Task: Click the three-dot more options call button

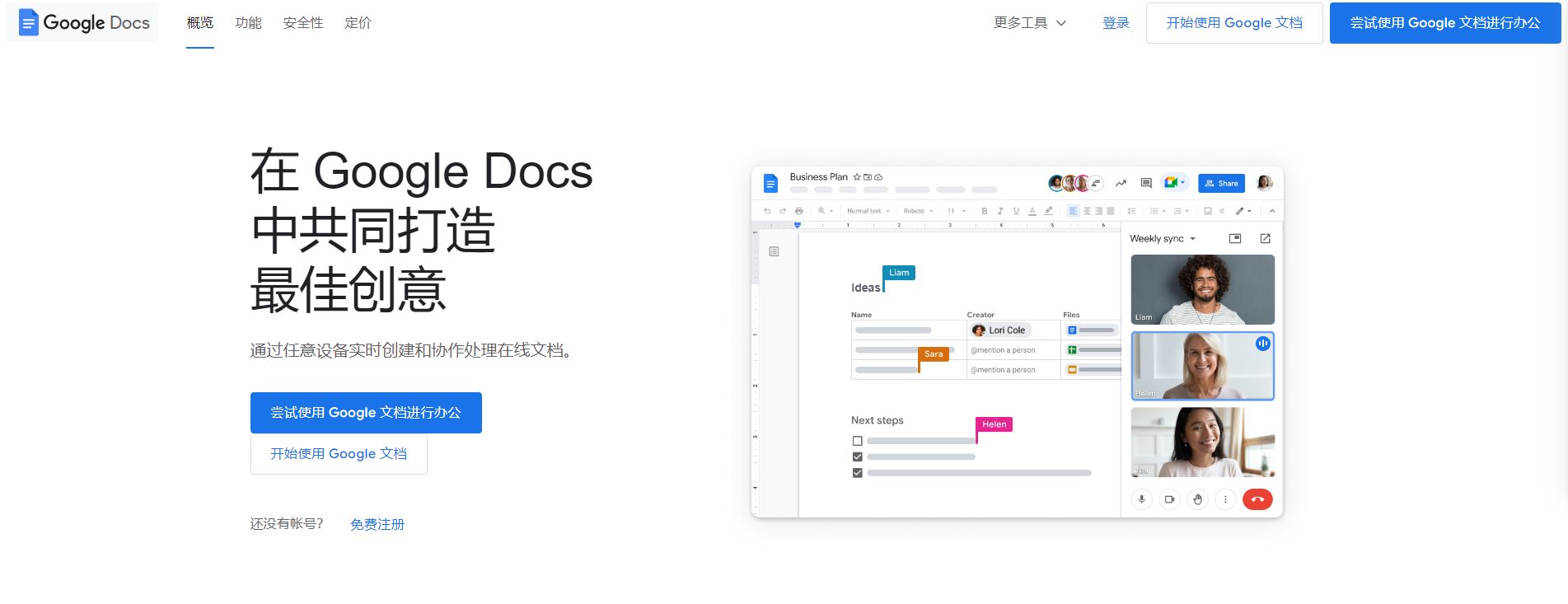Action: 1225,499
